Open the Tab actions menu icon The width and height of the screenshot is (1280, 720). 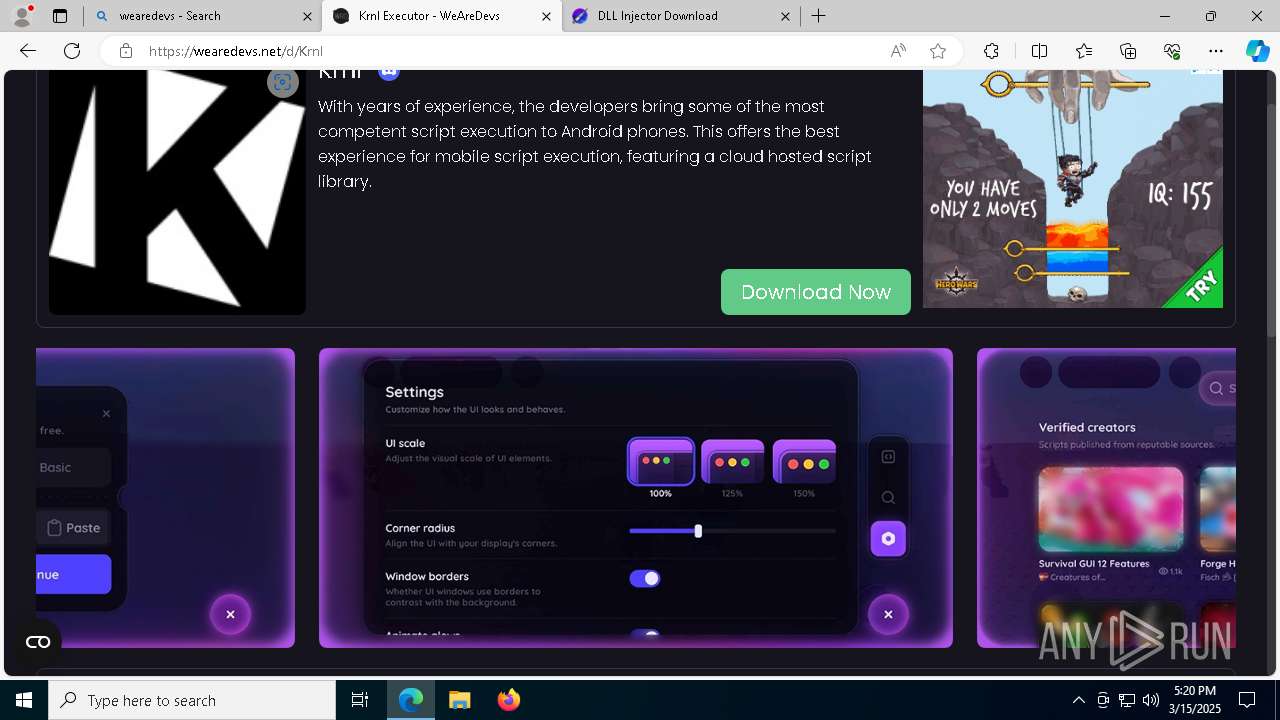(60, 16)
